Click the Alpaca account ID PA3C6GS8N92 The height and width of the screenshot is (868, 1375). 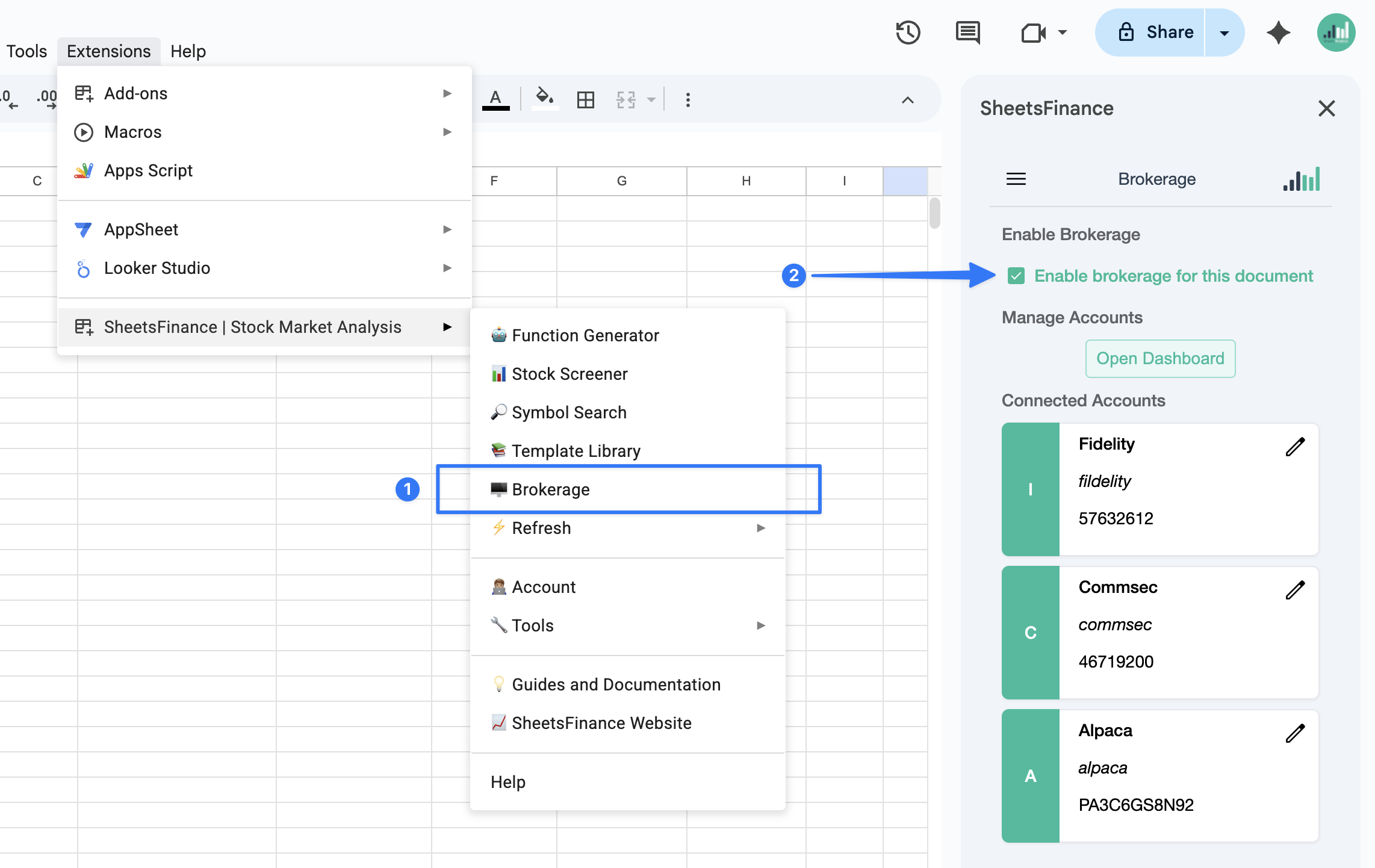[1135, 805]
